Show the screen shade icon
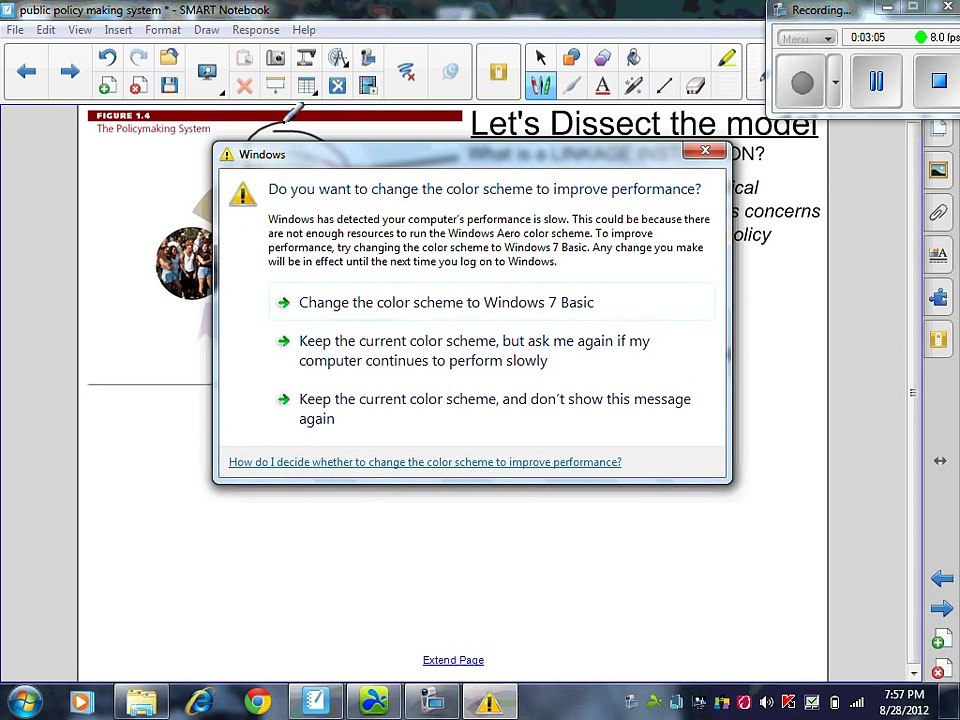 [276, 85]
